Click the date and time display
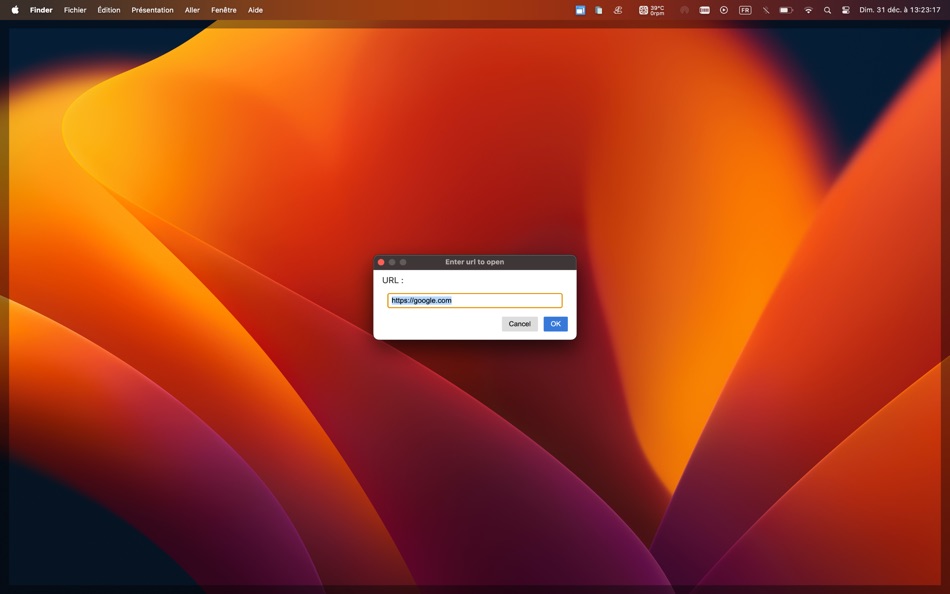The height and width of the screenshot is (594, 950). (x=898, y=9)
